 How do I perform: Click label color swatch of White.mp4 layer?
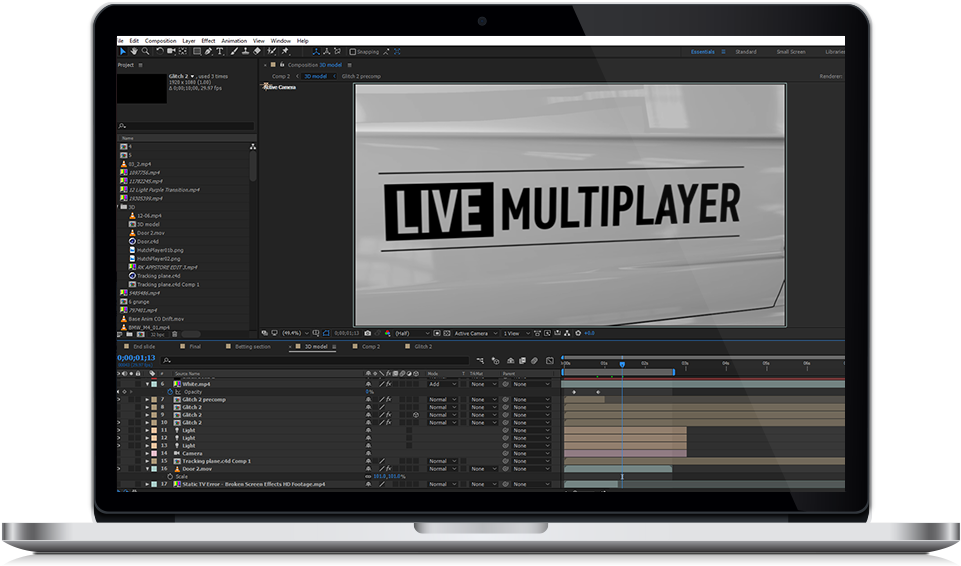pyautogui.click(x=154, y=384)
